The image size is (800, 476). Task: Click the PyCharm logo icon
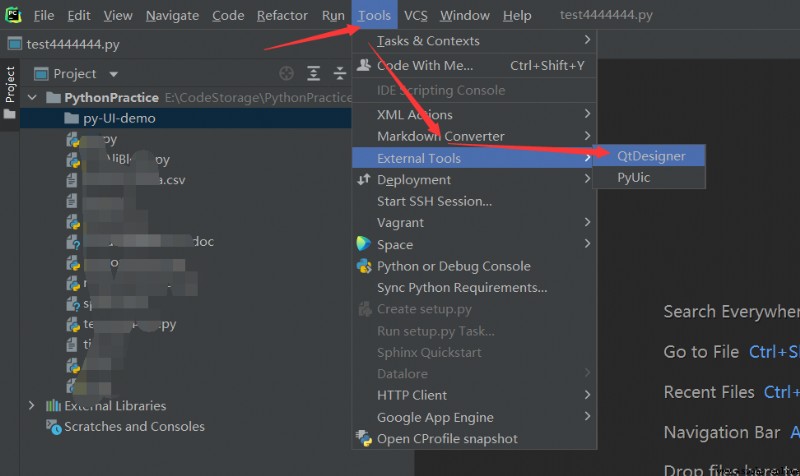[13, 15]
